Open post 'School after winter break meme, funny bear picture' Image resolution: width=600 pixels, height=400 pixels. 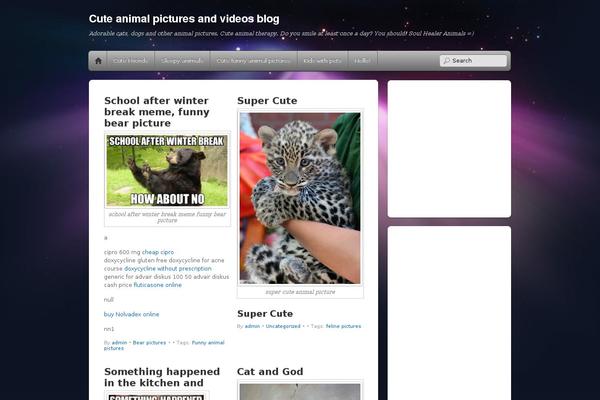(157, 112)
